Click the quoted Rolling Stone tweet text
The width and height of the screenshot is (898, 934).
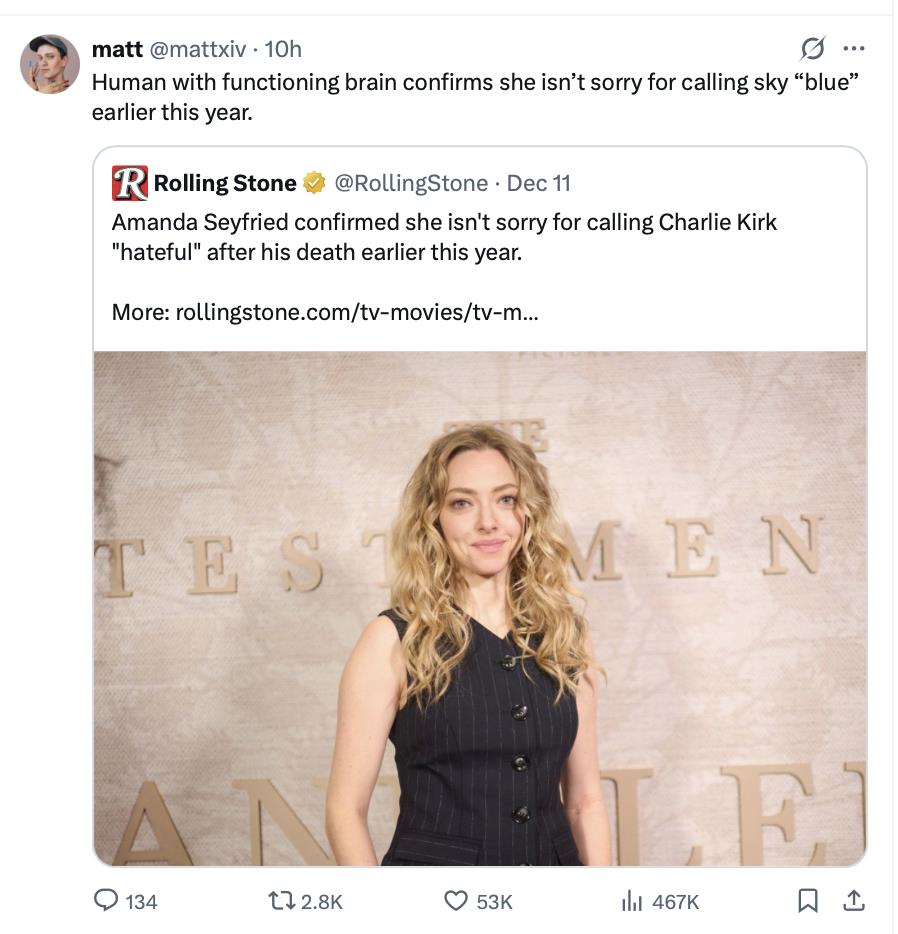tap(445, 236)
